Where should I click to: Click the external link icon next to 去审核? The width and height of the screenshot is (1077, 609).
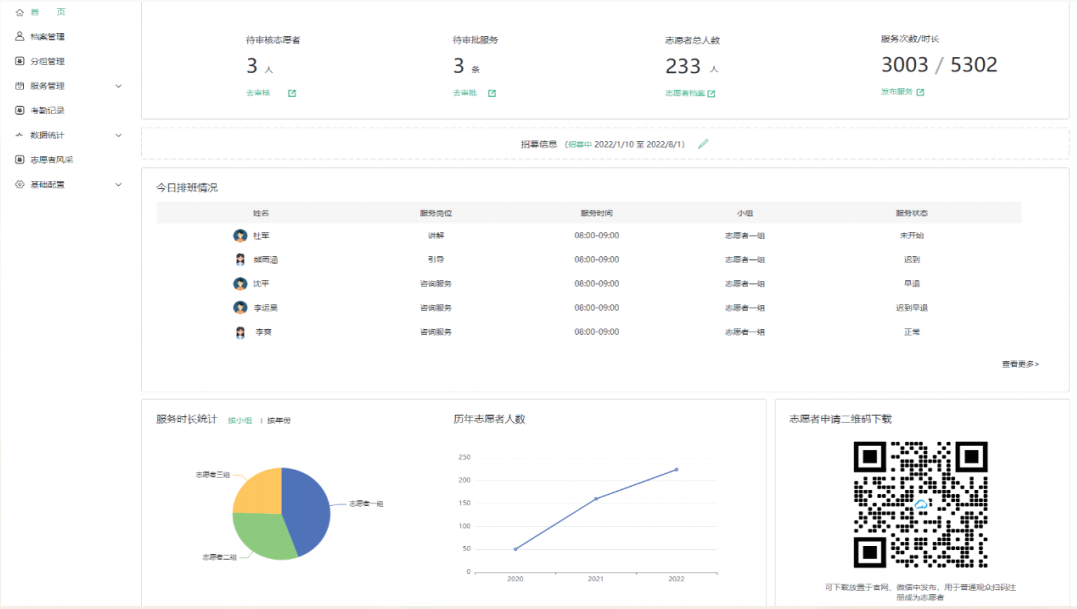[x=292, y=94]
